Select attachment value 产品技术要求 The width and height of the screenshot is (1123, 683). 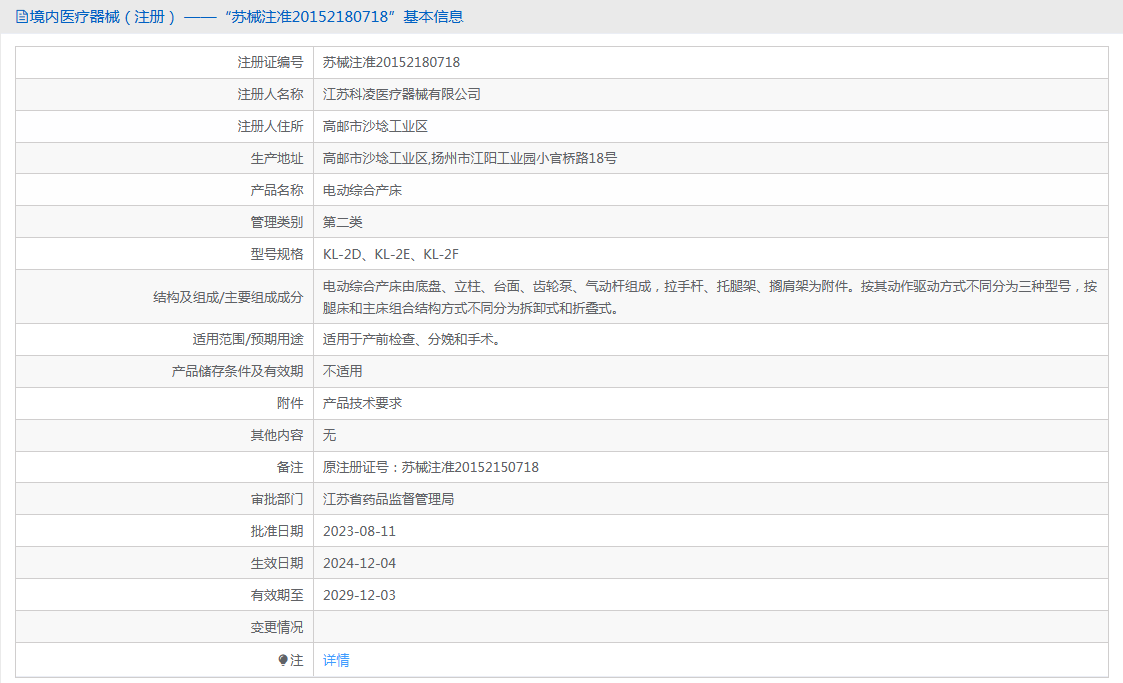362,403
